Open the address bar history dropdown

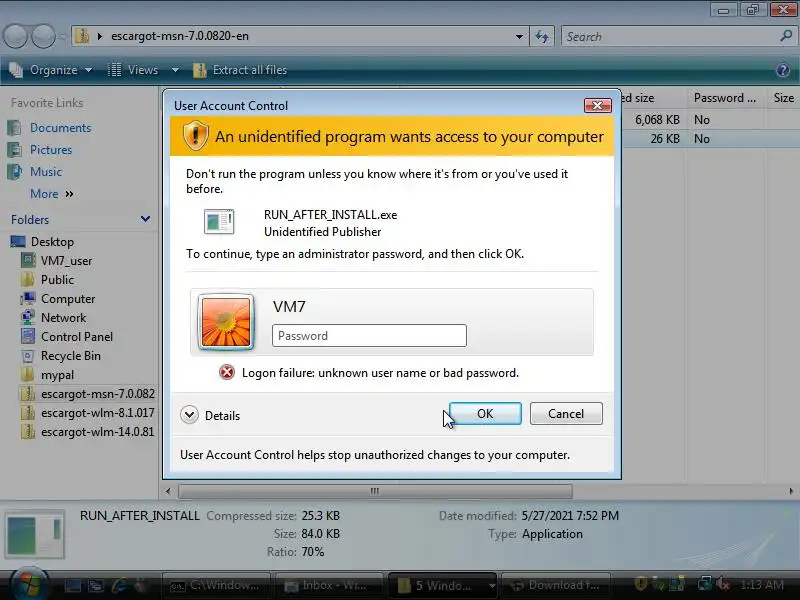519,36
